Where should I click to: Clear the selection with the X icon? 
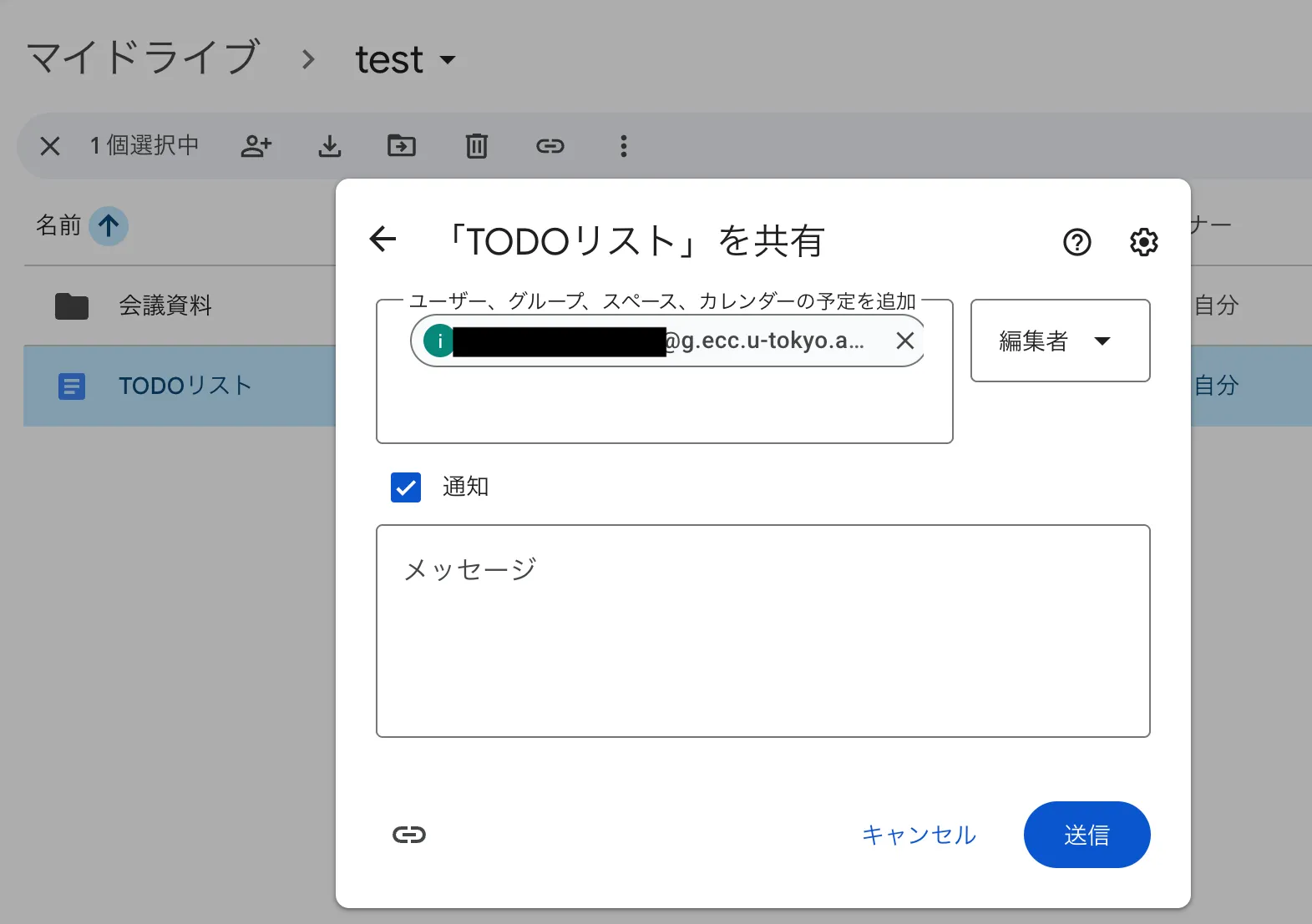pos(50,146)
